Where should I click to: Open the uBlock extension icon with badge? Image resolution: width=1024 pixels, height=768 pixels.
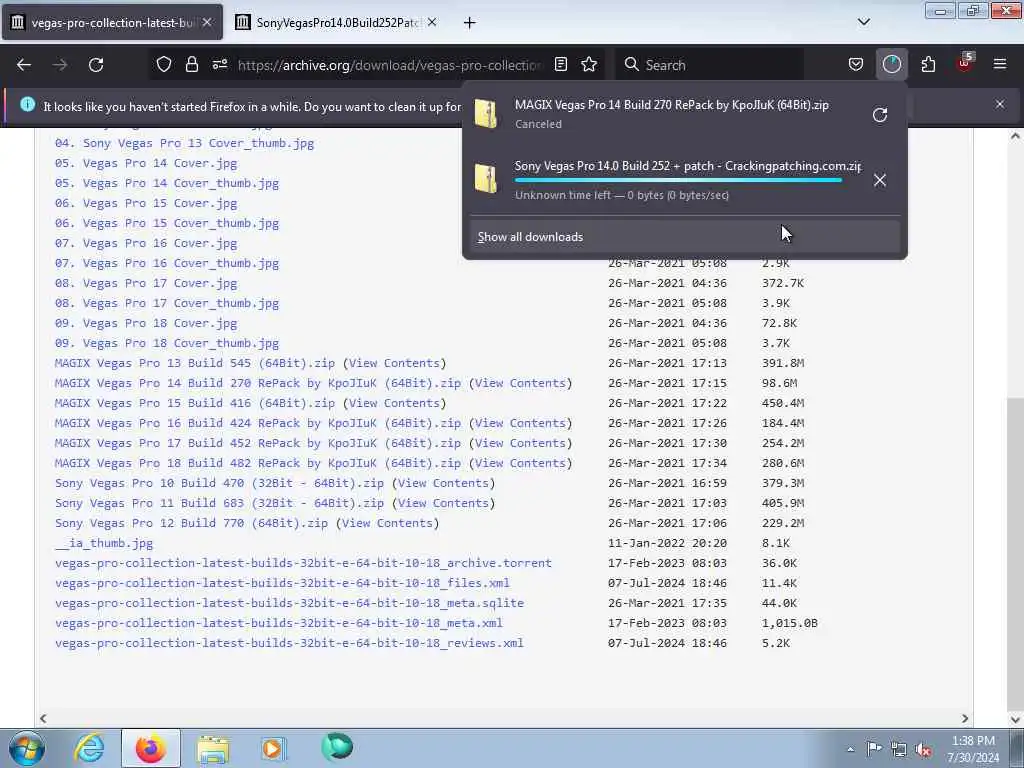[965, 63]
